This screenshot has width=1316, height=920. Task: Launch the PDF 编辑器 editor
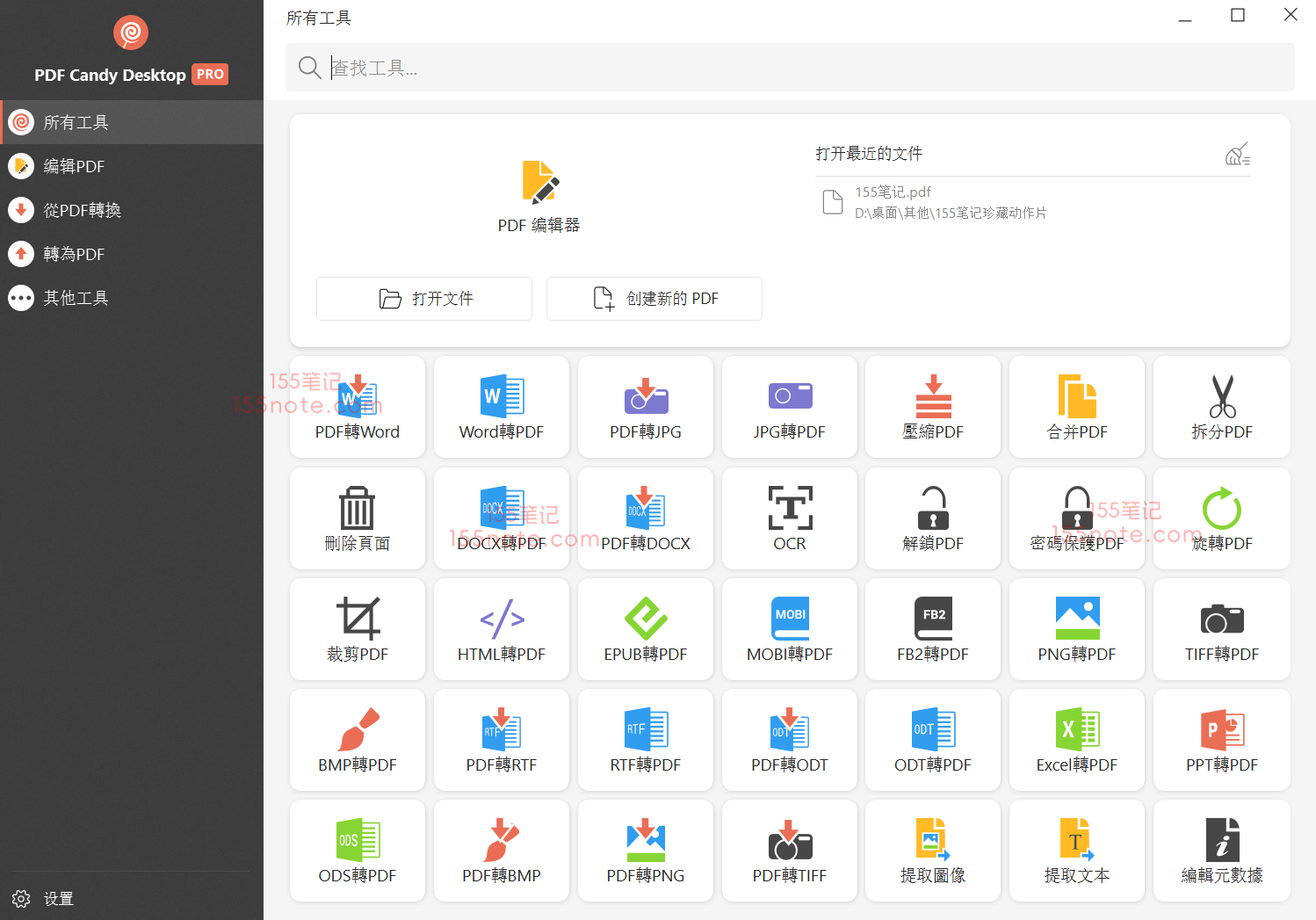[x=539, y=197]
